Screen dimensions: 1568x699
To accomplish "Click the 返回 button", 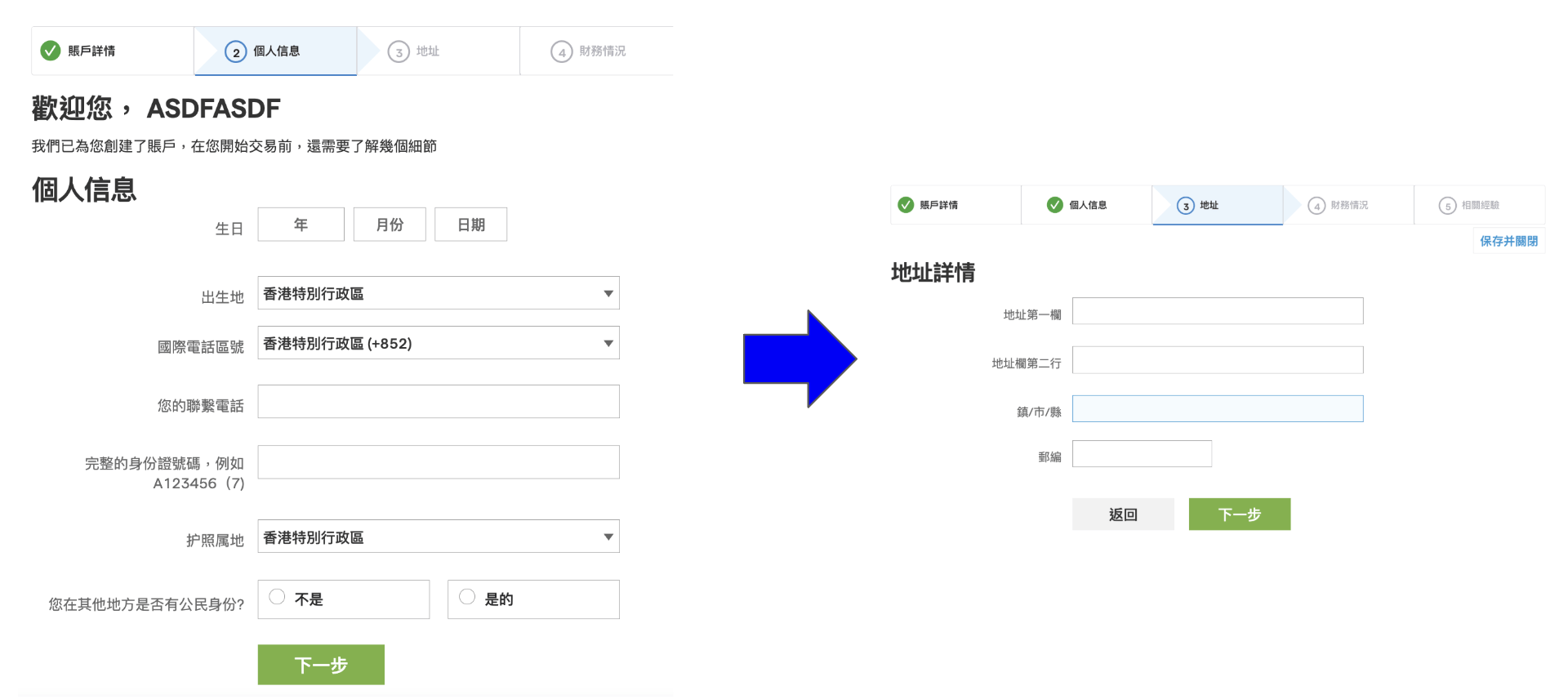I will (1123, 514).
